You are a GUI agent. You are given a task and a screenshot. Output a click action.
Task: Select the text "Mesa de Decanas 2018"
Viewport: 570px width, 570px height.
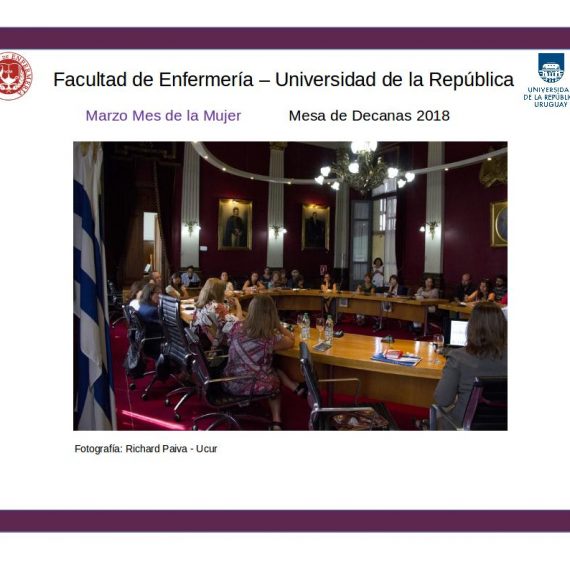click(369, 116)
